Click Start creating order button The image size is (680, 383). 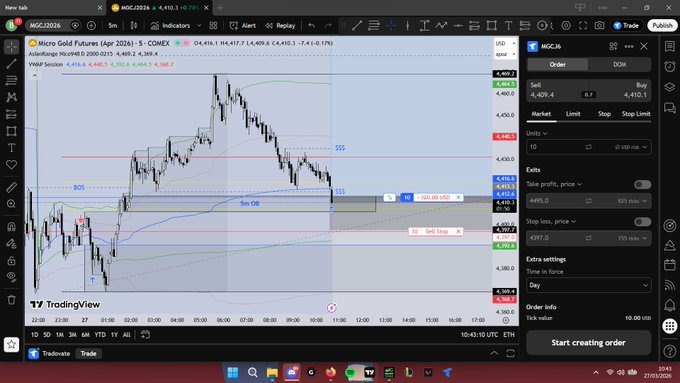[x=588, y=343]
